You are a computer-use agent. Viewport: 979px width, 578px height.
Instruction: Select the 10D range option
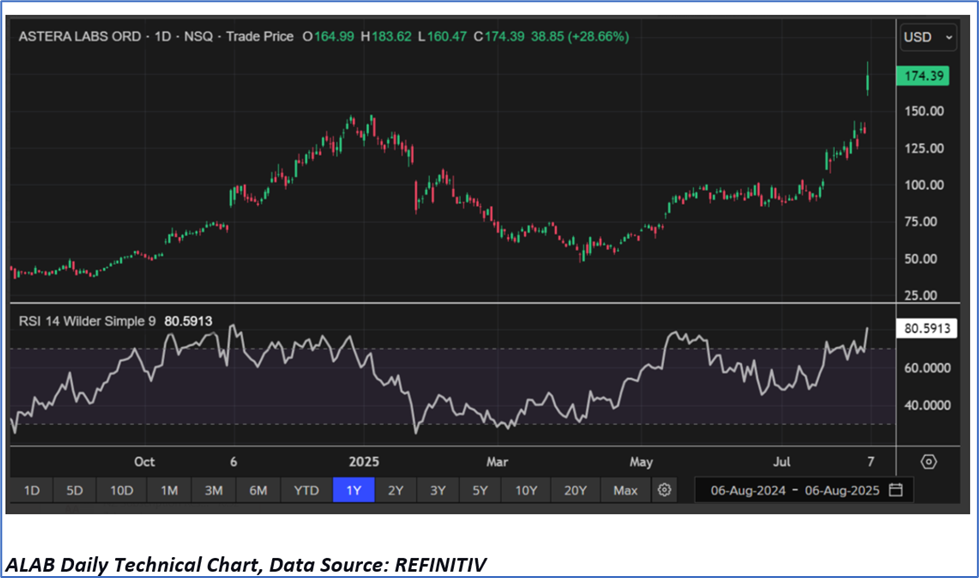tap(122, 490)
